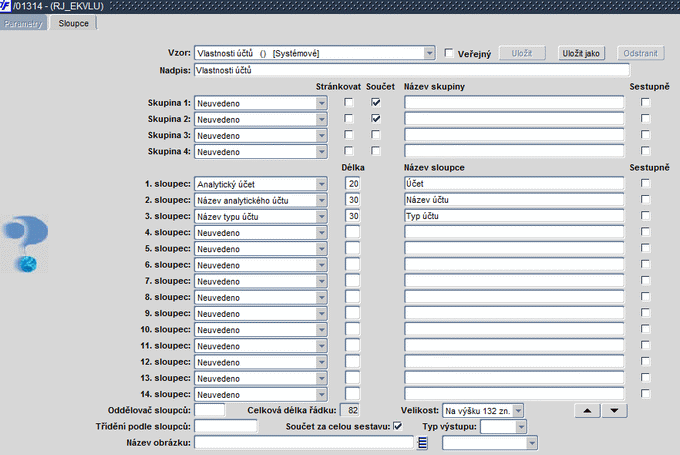The image size is (680, 455).
Task: Click the Délka field of 6. sloupec
Action: click(x=353, y=264)
